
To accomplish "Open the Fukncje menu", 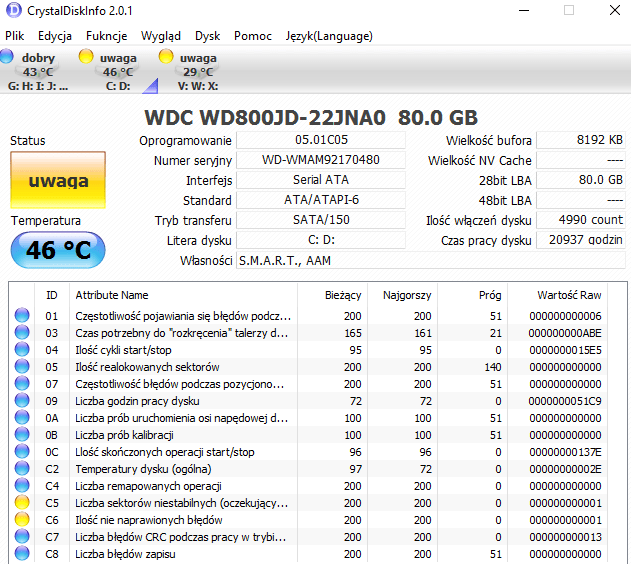I will pyautogui.click(x=107, y=36).
